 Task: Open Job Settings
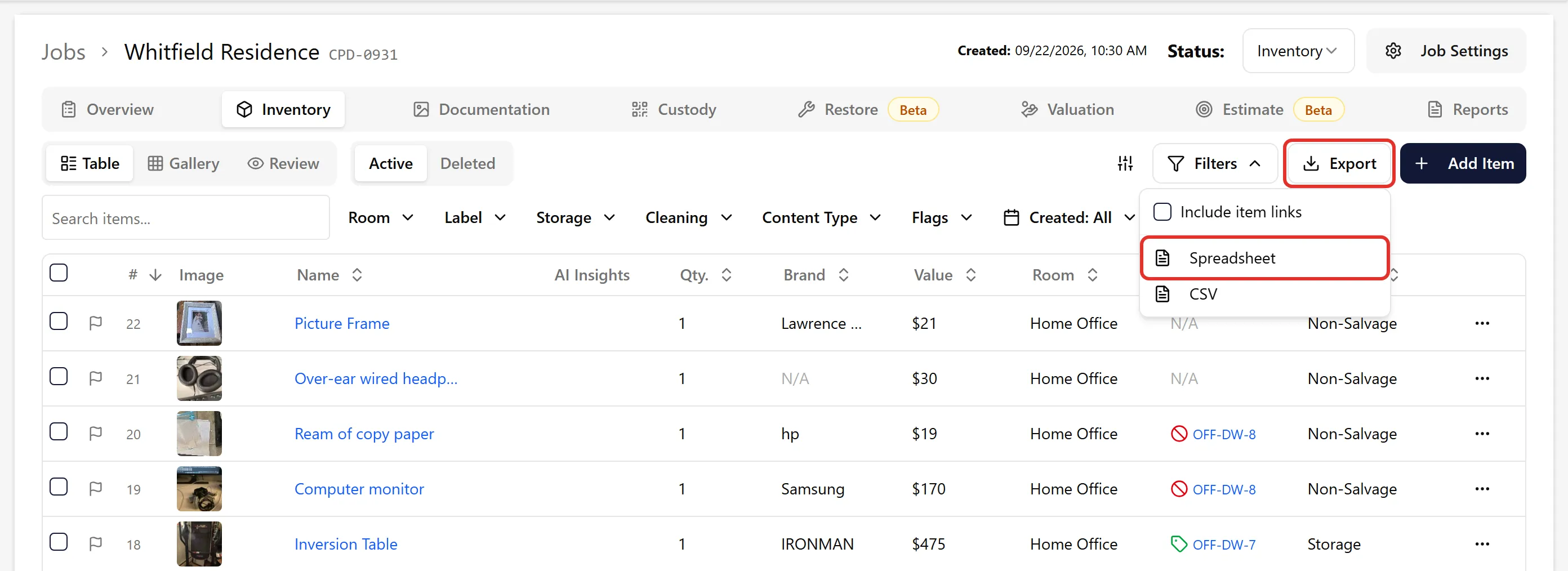1446,51
